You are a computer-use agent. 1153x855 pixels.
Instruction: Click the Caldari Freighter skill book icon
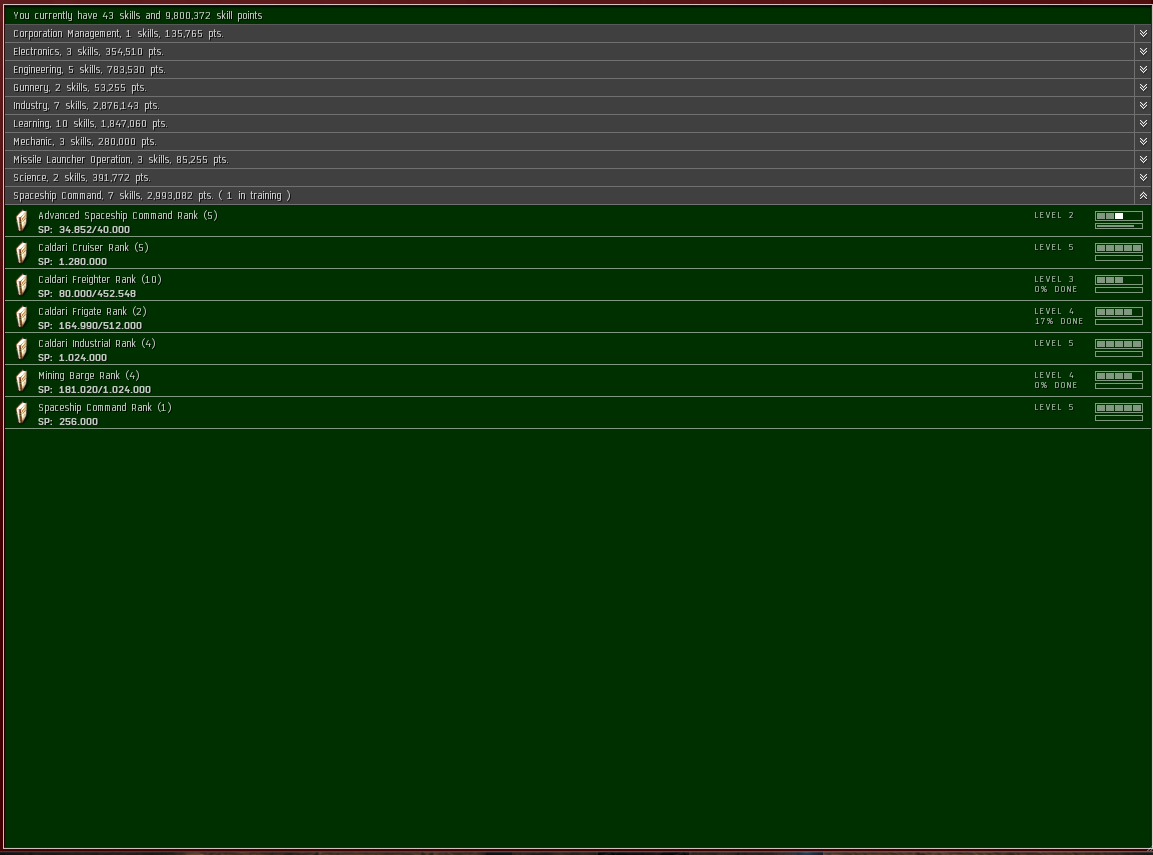(22, 285)
